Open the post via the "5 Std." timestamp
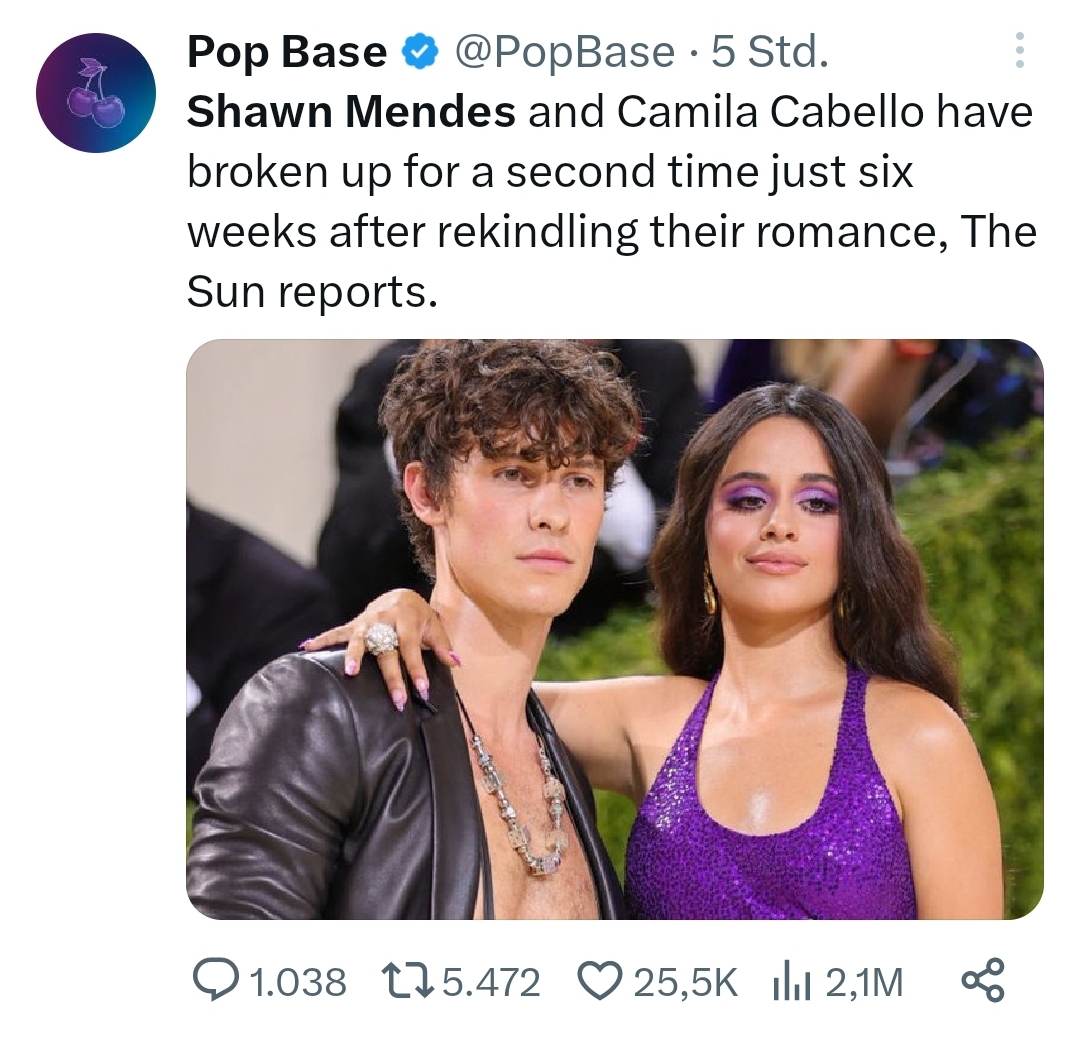1080x1039 pixels. coord(769,53)
